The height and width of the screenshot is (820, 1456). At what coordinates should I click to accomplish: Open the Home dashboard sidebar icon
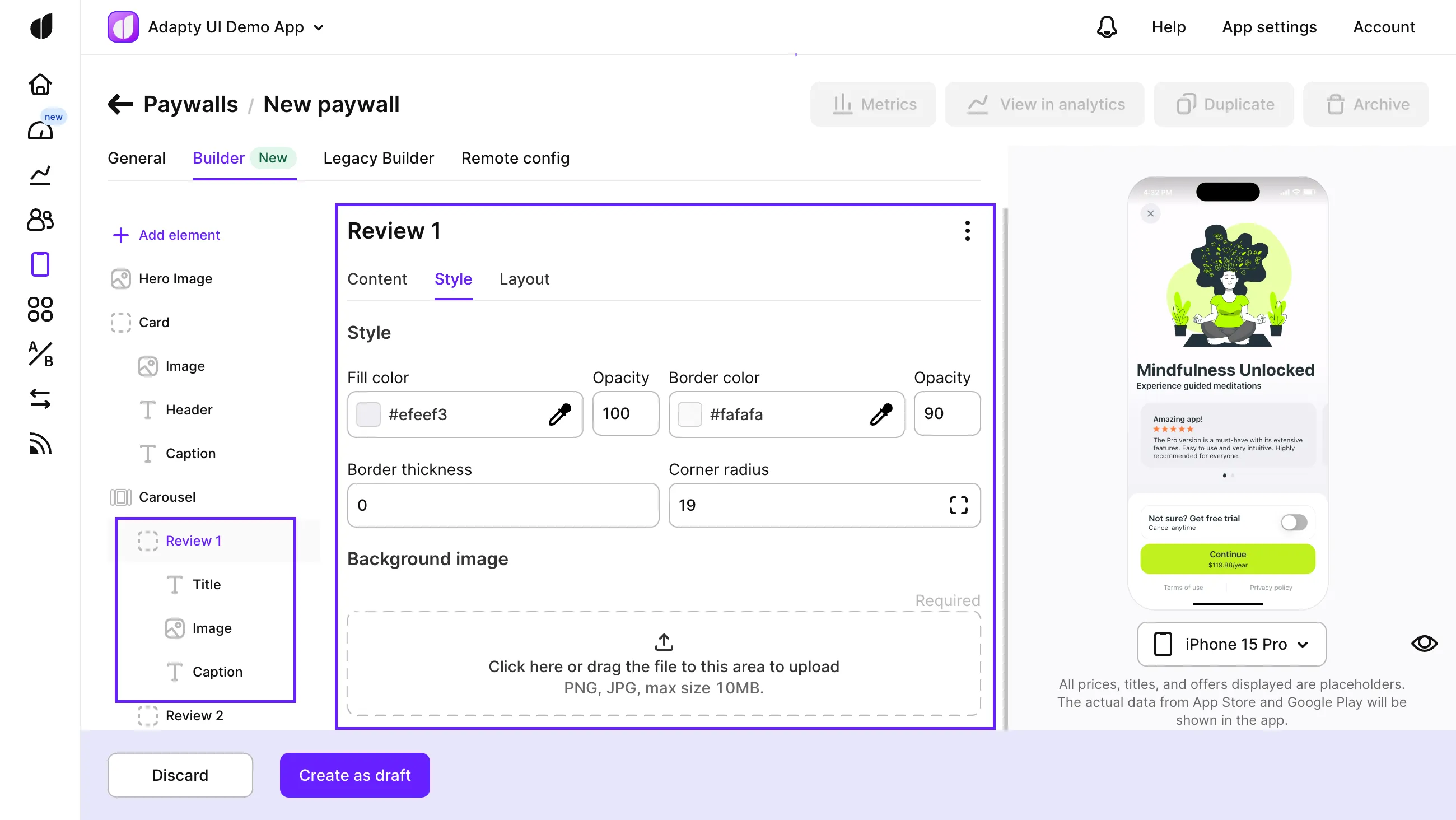click(x=40, y=85)
